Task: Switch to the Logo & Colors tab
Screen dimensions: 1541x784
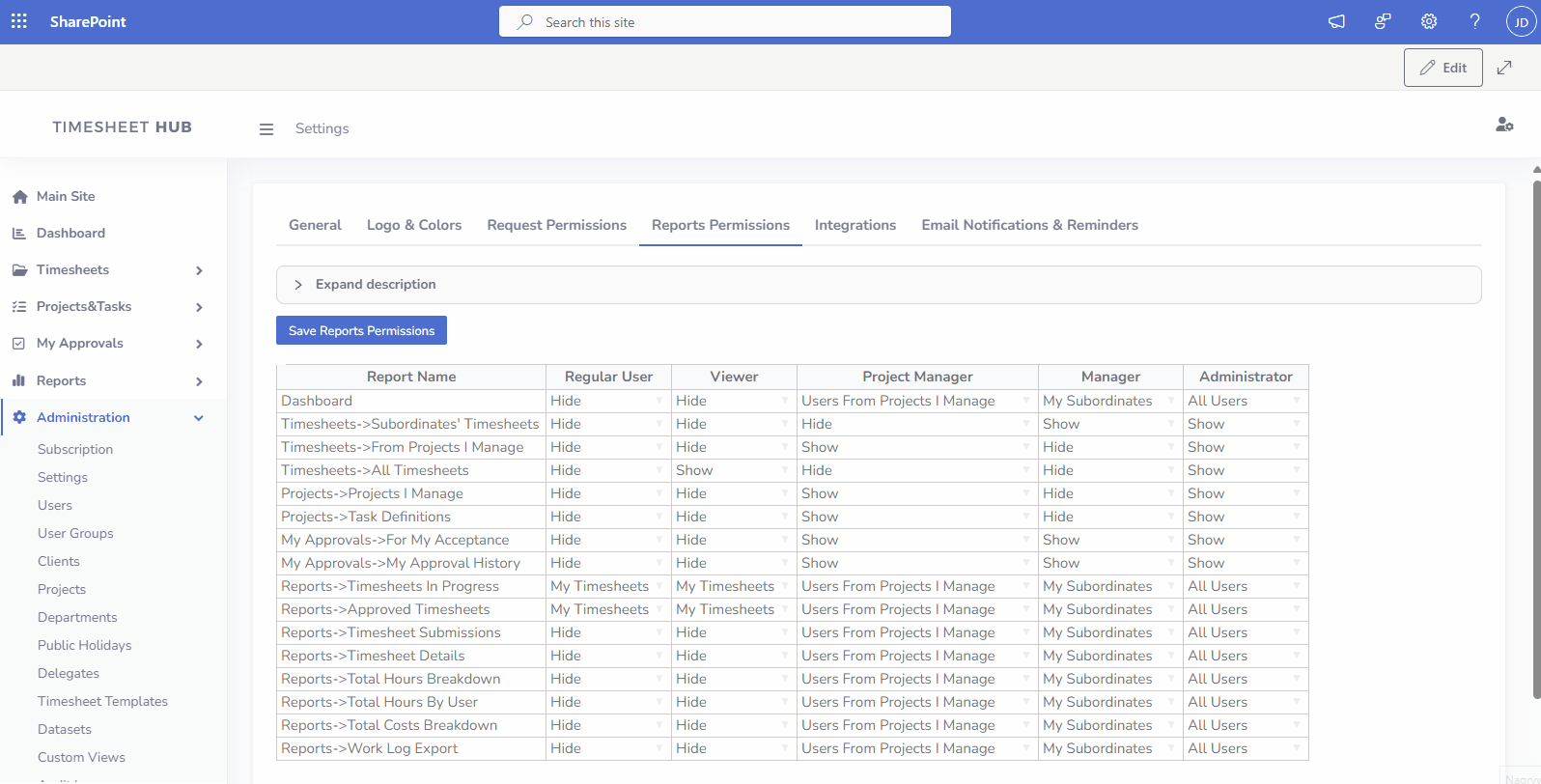Action: tap(413, 225)
